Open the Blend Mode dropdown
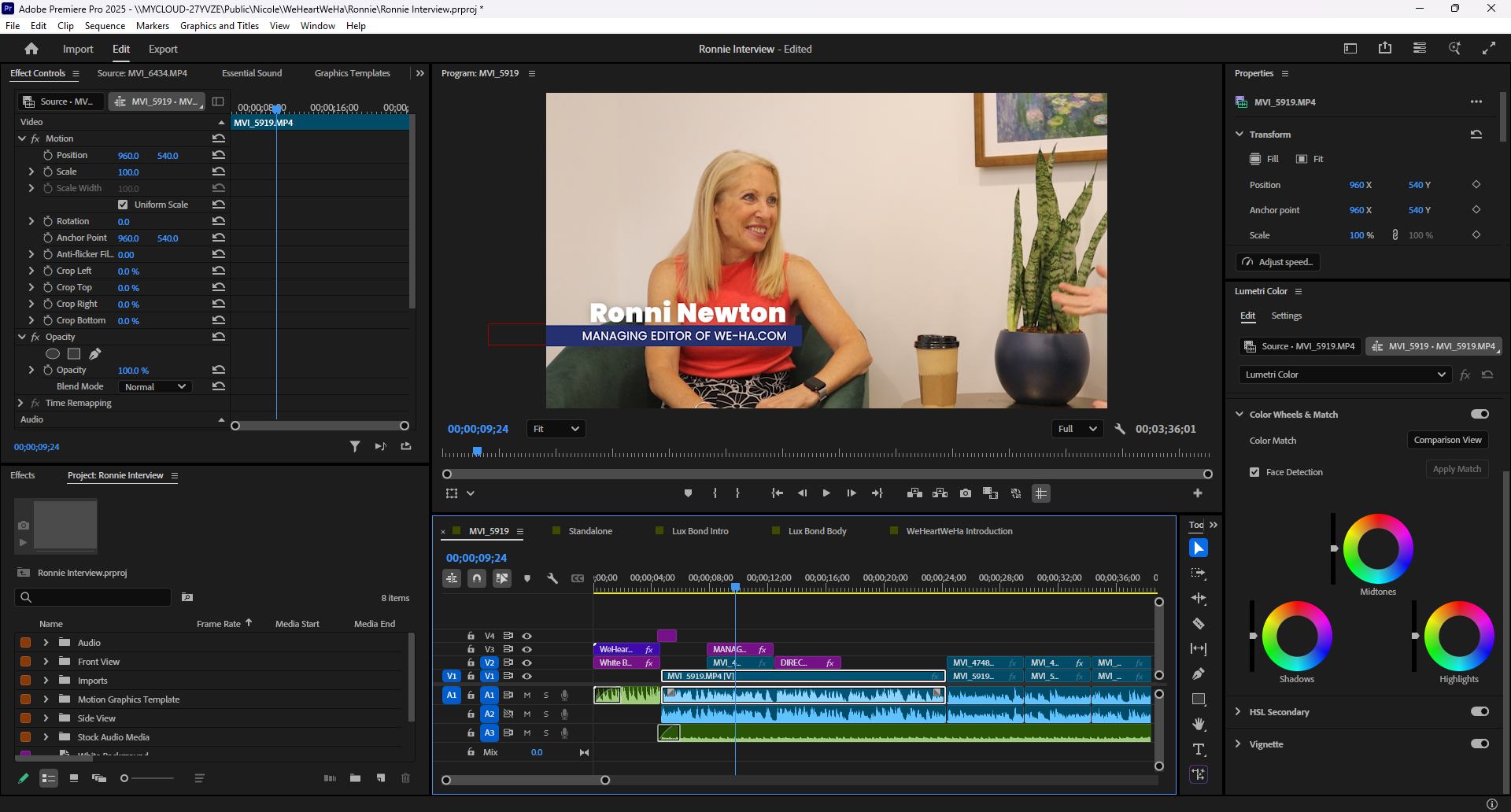Image resolution: width=1511 pixels, height=812 pixels. pyautogui.click(x=155, y=386)
